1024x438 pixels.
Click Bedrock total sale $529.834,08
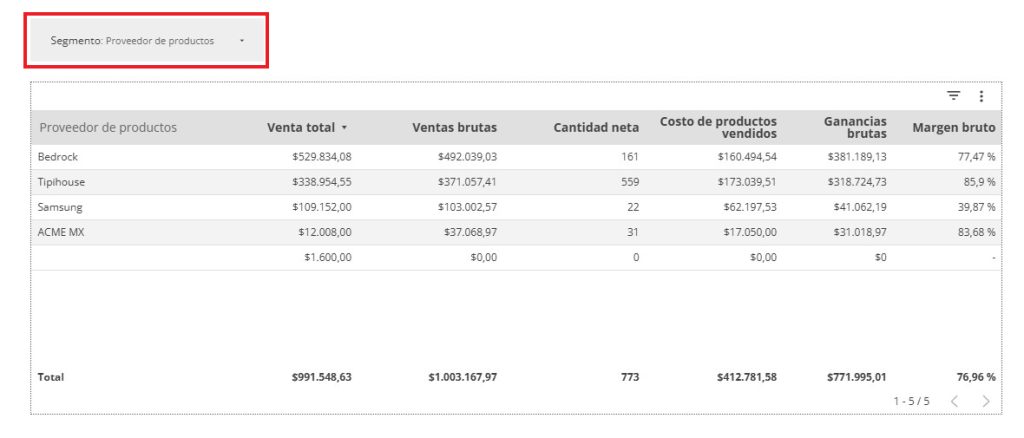tap(322, 157)
